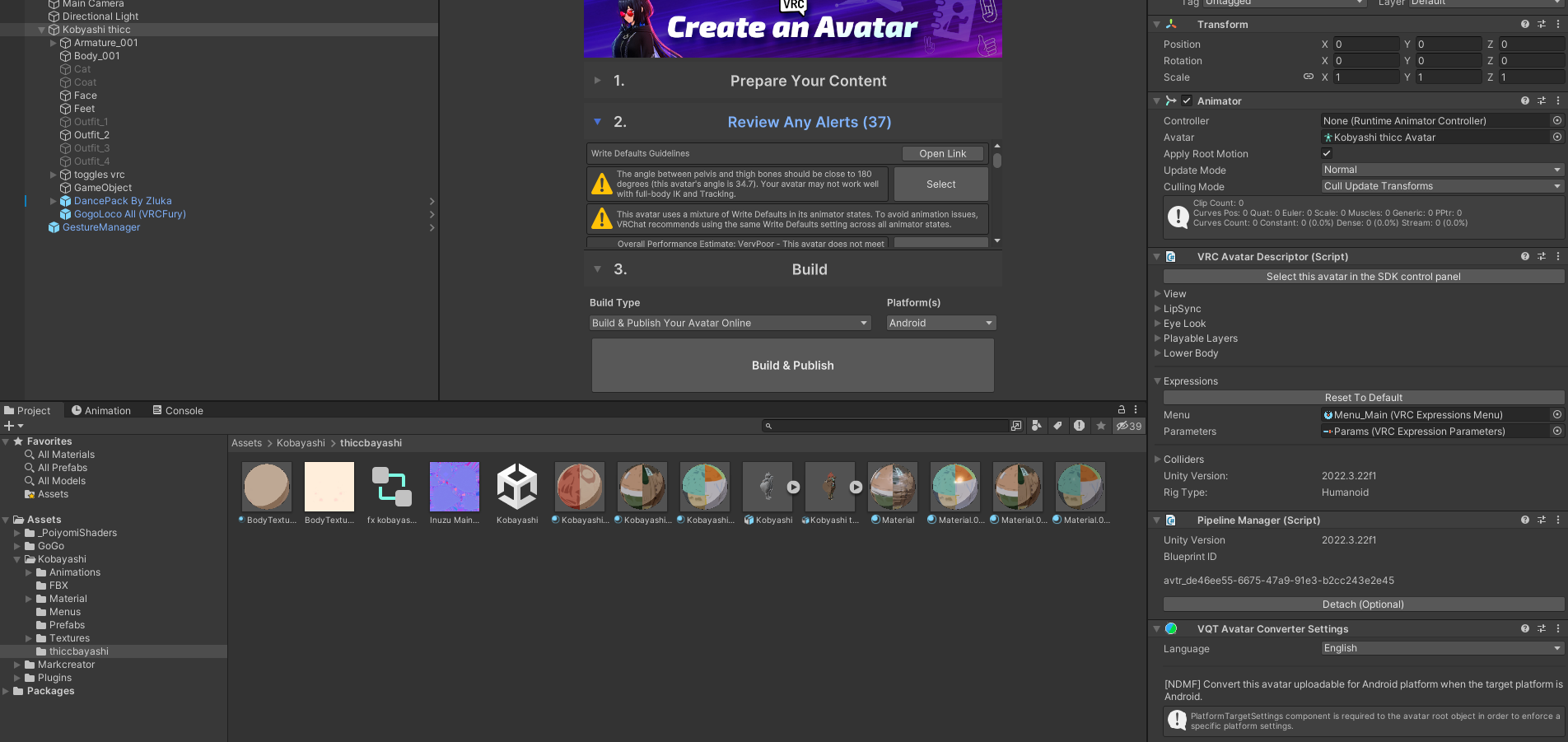
Task: Select DancePack By Zluka in Hierarchy
Action: [123, 201]
